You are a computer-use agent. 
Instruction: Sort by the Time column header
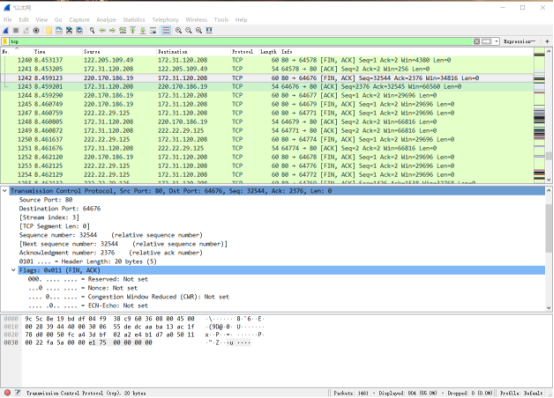[57, 52]
